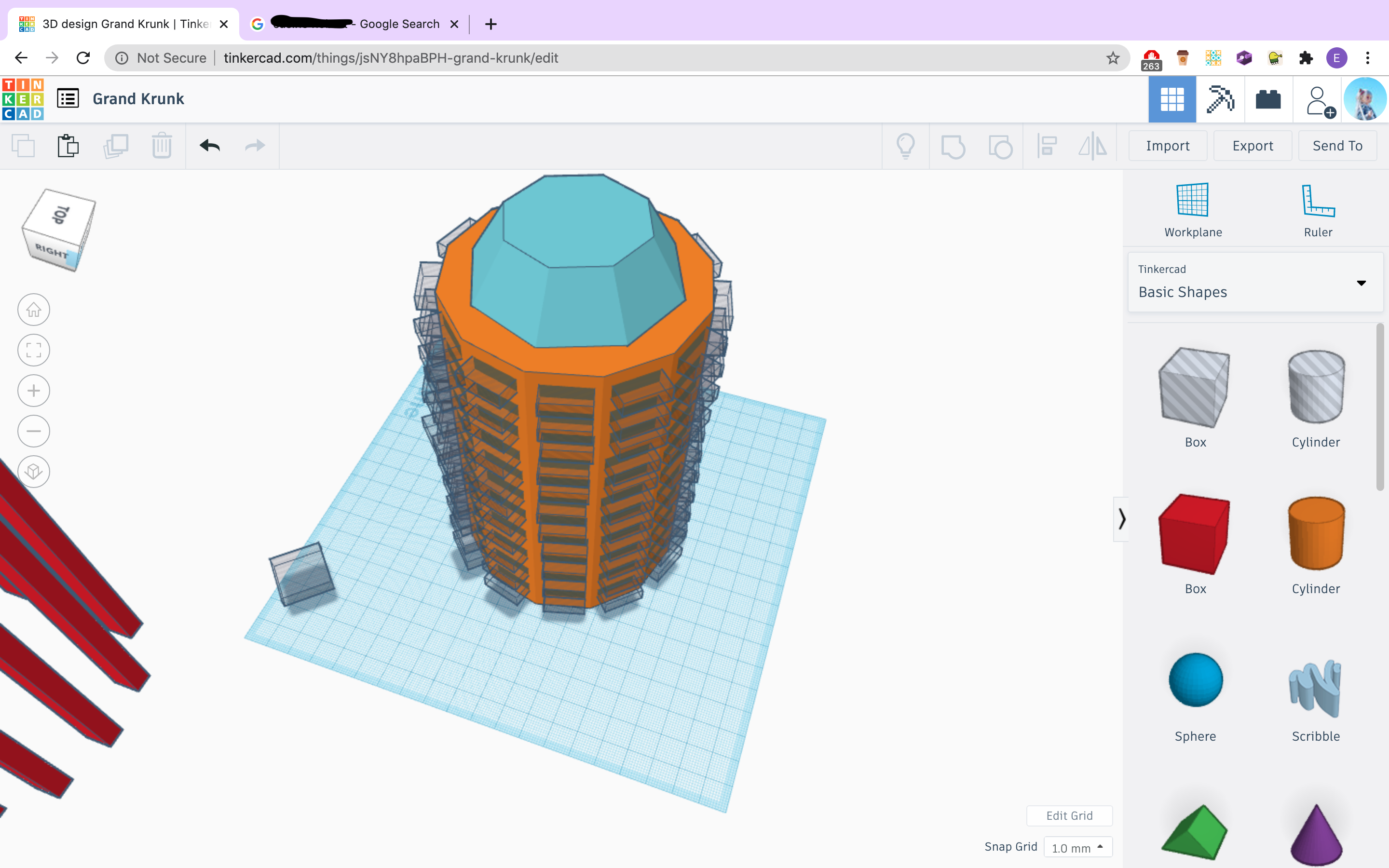Screen dimensions: 1389x868
Task: Click the Paste toolbar icon
Action: click(x=68, y=146)
